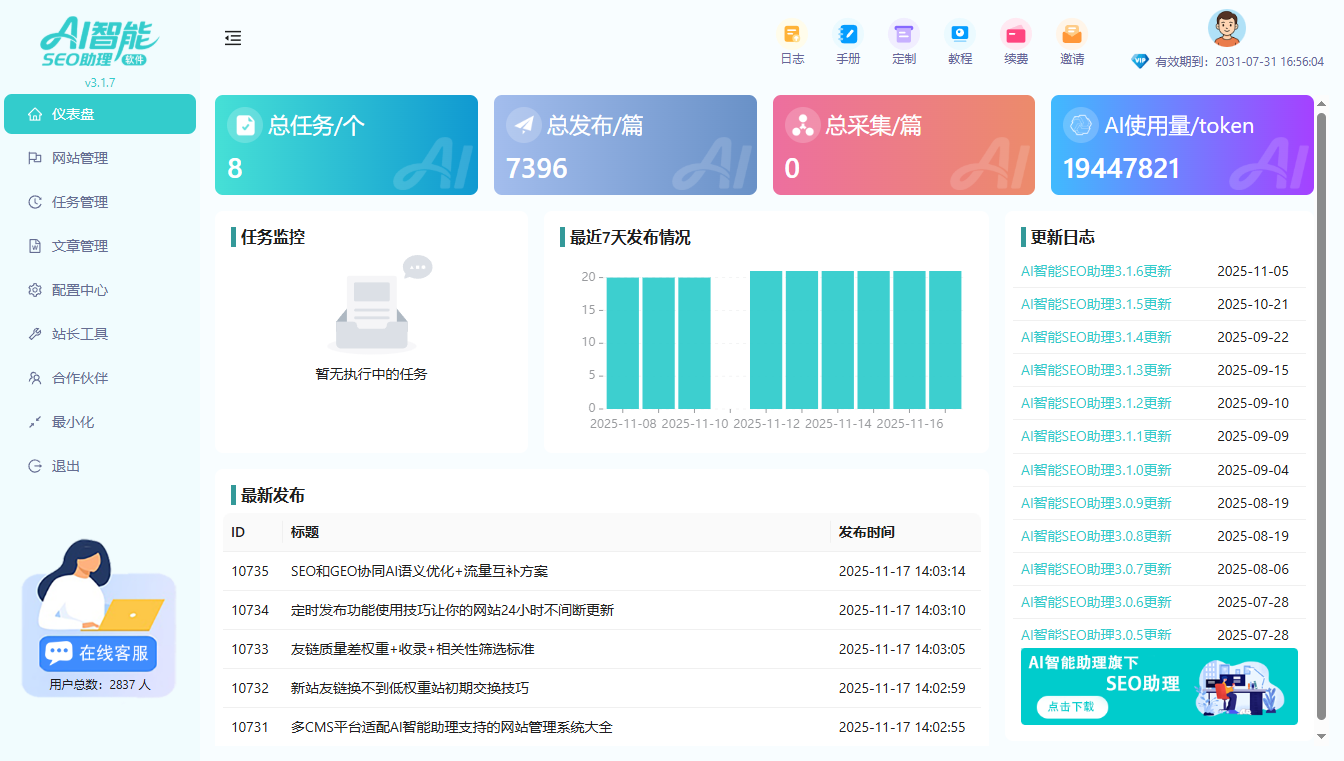Click the user avatar in the top corner
1344x761 pixels.
(x=1226, y=27)
